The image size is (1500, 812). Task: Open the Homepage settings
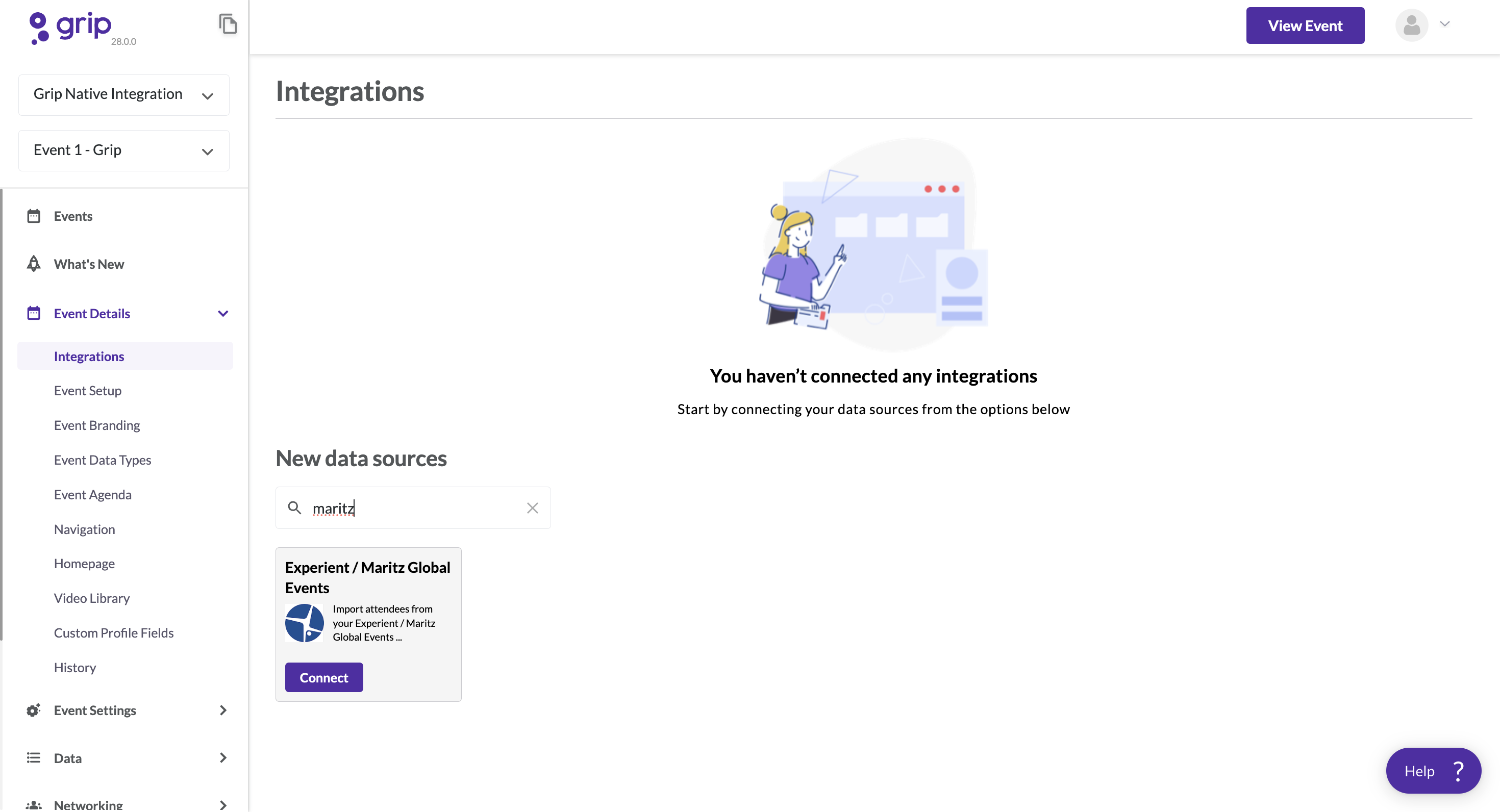pos(84,564)
